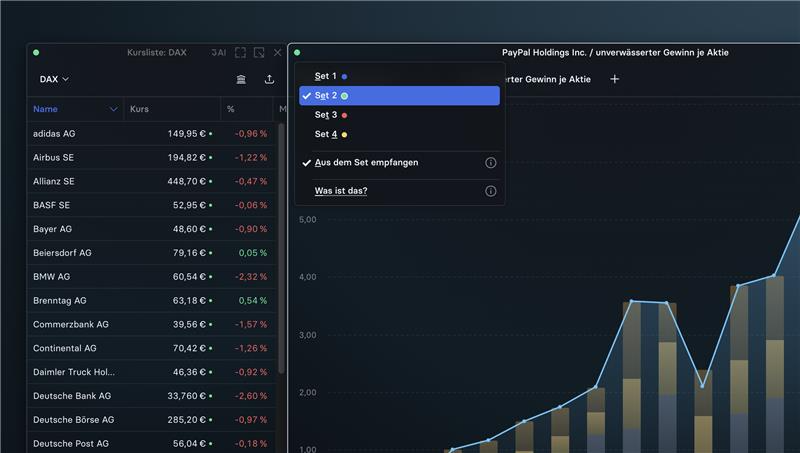Click the pop-out window icon in Kursliste header
The height and width of the screenshot is (453, 800).
(x=259, y=53)
